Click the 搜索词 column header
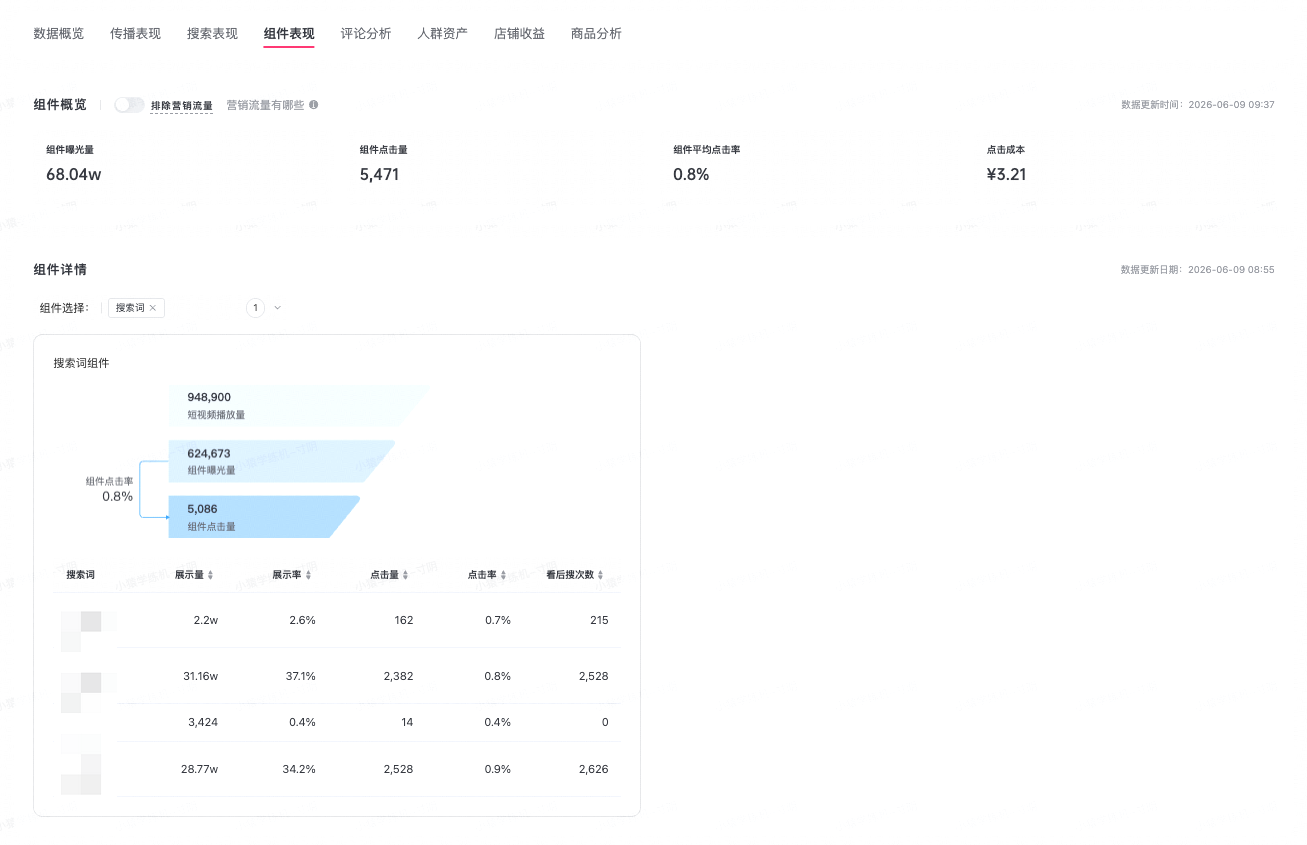 pos(81,575)
